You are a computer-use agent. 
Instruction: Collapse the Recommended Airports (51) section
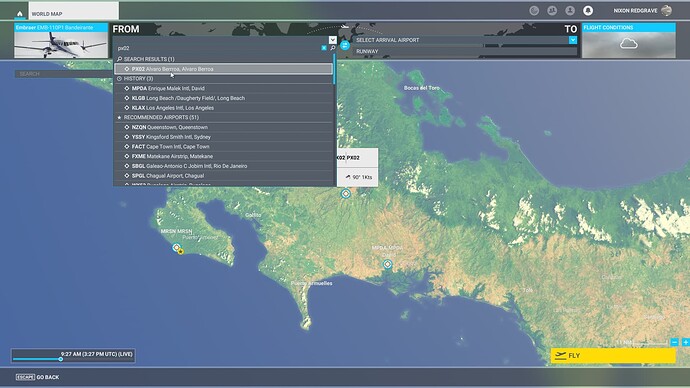[x=223, y=117]
